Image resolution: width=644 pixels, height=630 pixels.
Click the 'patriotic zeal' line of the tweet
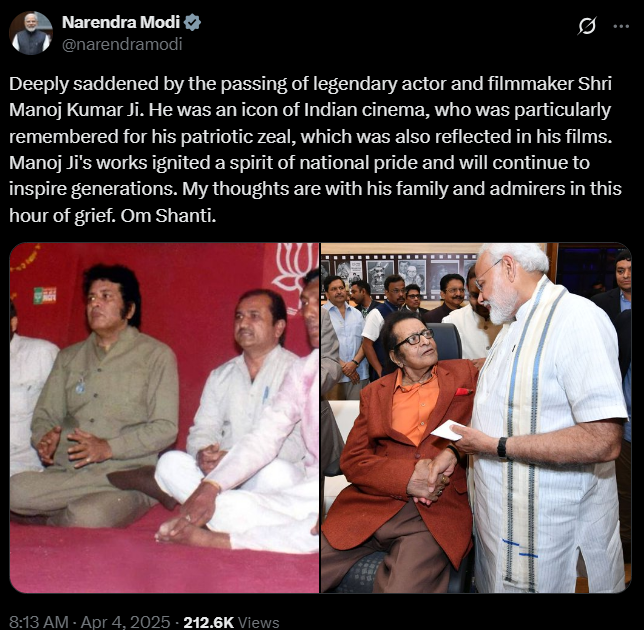[310, 136]
